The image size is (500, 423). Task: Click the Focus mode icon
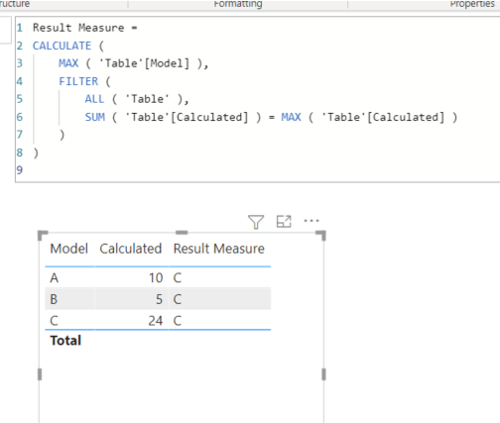(x=284, y=221)
